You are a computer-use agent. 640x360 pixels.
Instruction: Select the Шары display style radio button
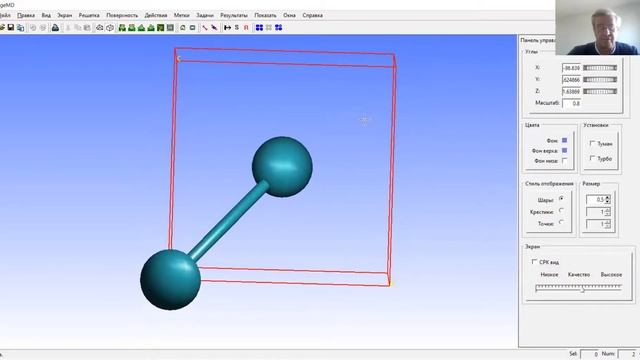click(561, 198)
